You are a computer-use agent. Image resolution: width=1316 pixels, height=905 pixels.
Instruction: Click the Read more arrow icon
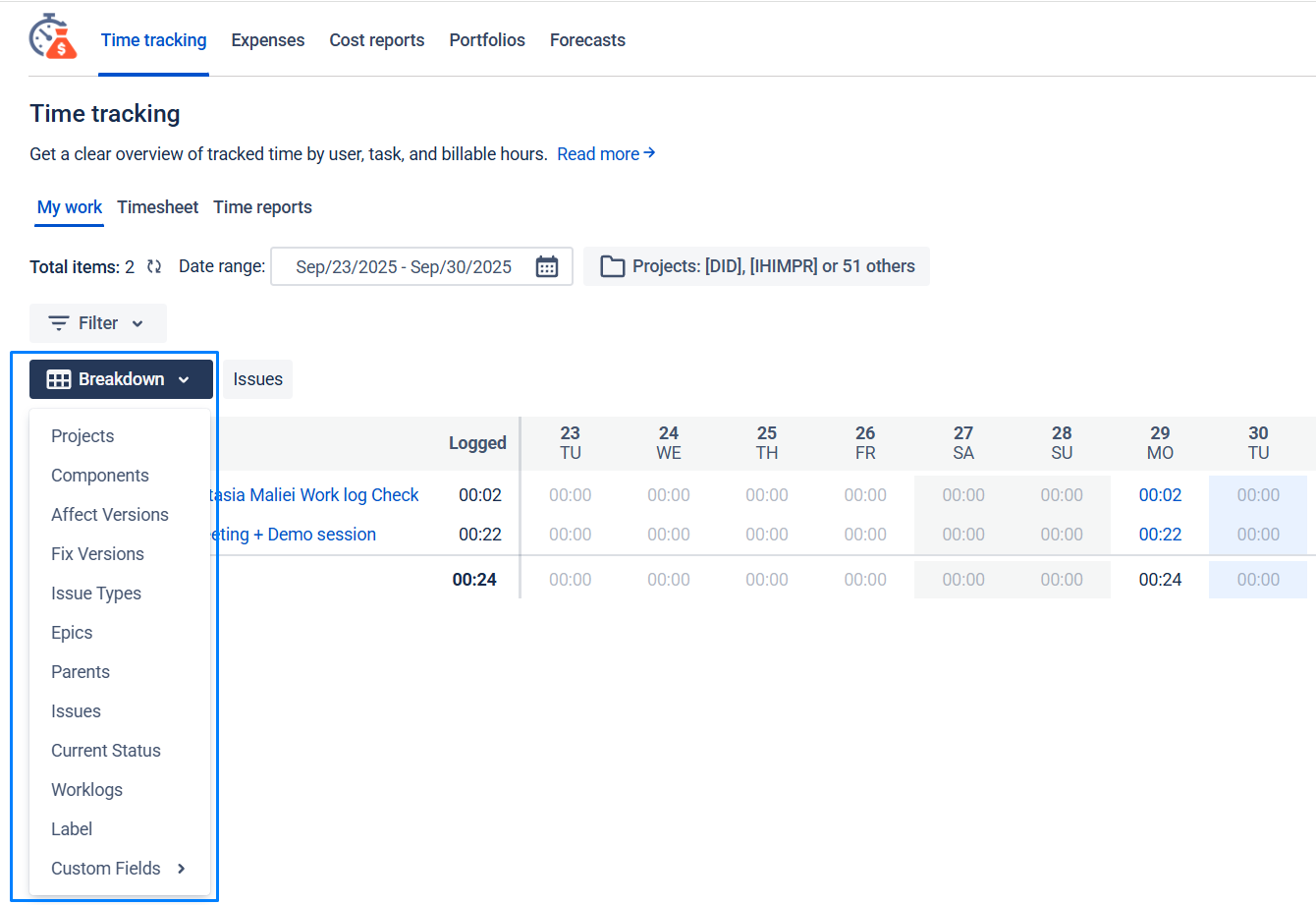[649, 153]
